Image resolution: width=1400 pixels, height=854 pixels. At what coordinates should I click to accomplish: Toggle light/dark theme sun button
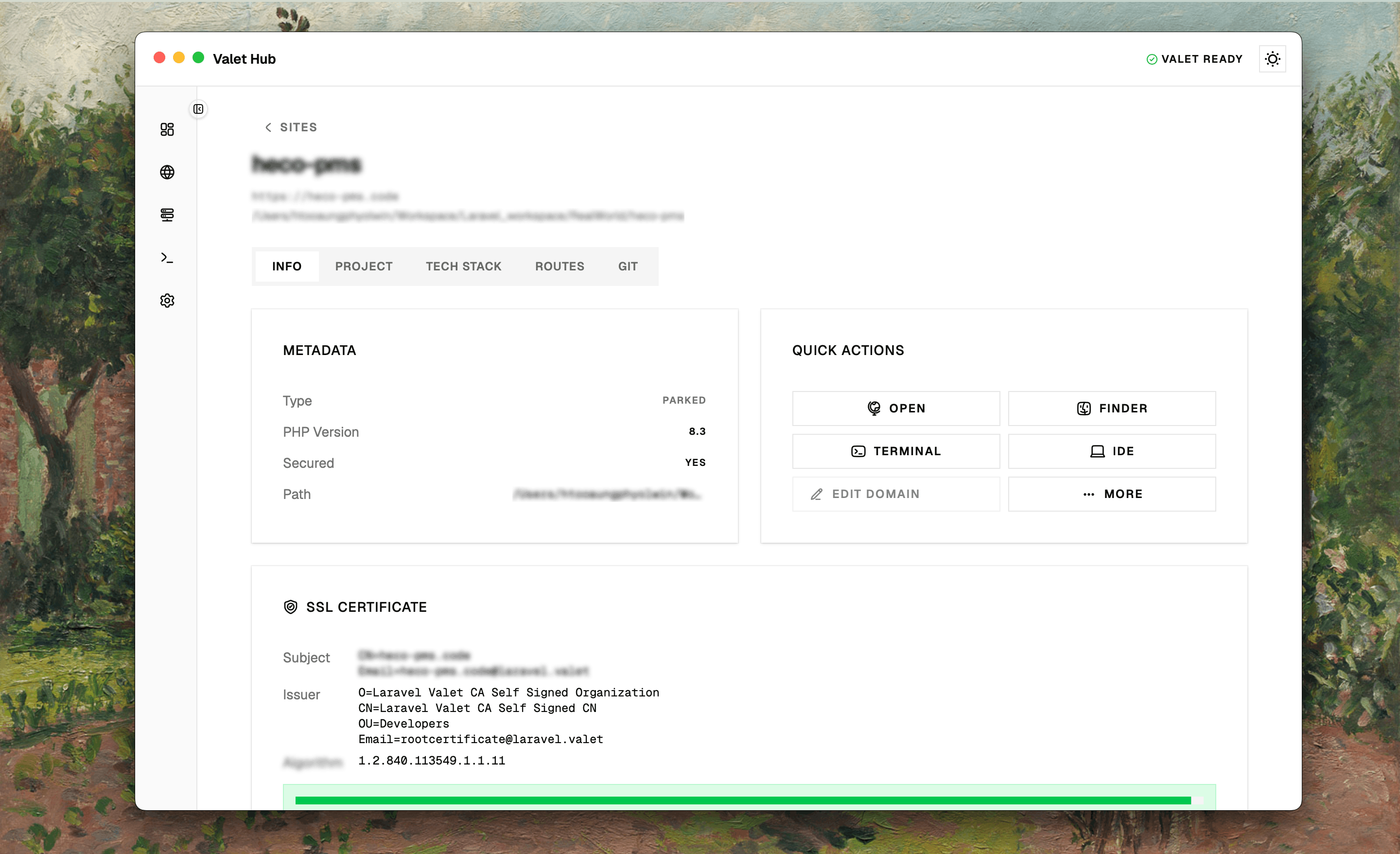[x=1272, y=59]
